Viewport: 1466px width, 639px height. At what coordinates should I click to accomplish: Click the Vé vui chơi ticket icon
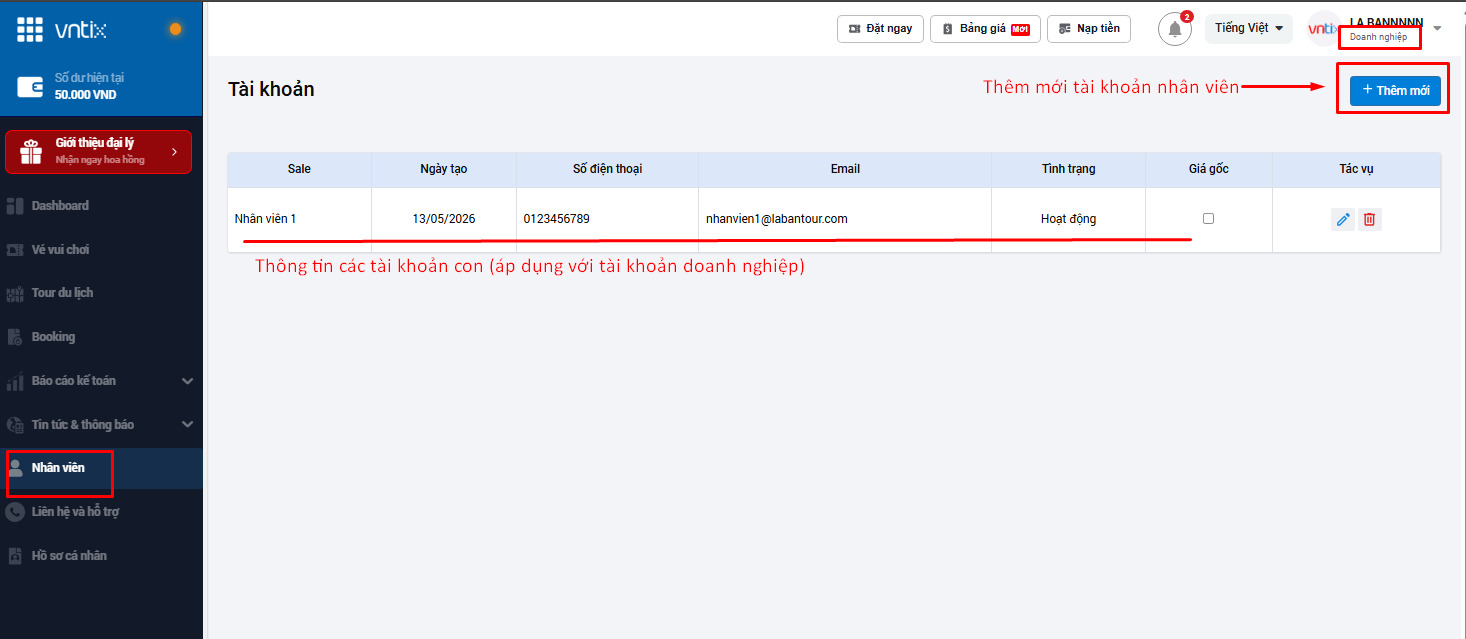(x=15, y=250)
